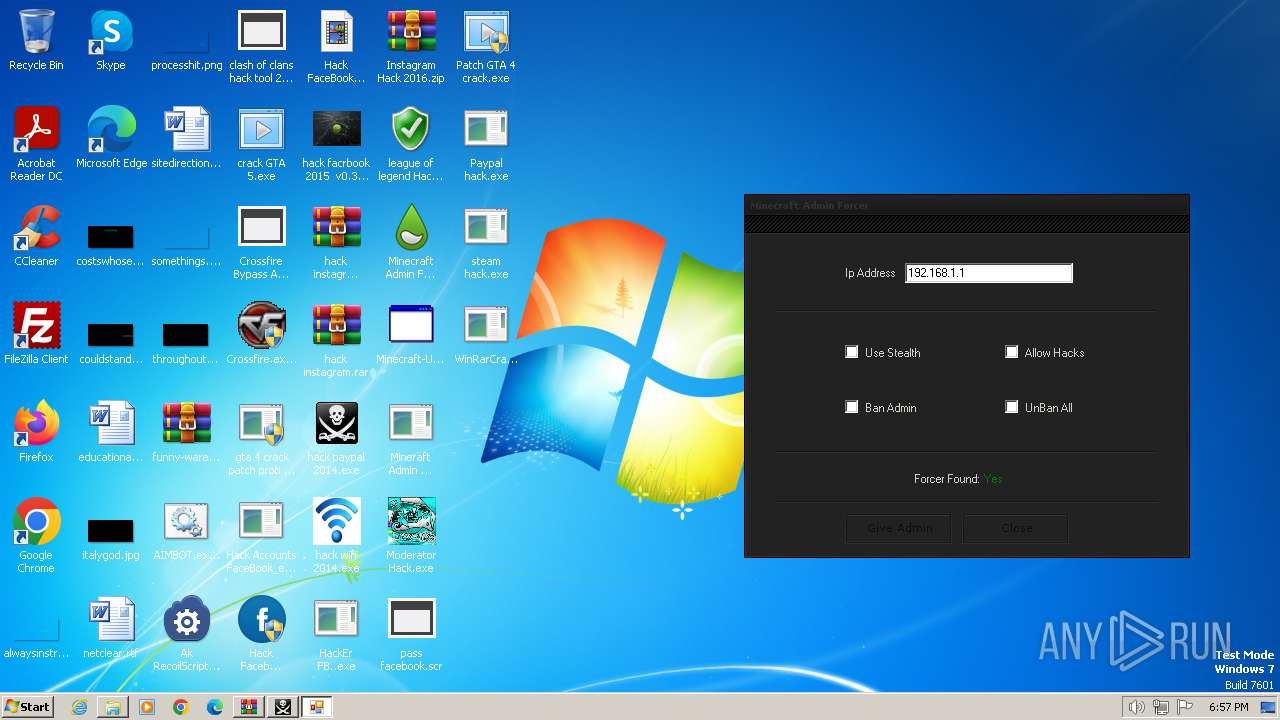
Task: Select the hack facrbook 2015 icon
Action: point(336,144)
